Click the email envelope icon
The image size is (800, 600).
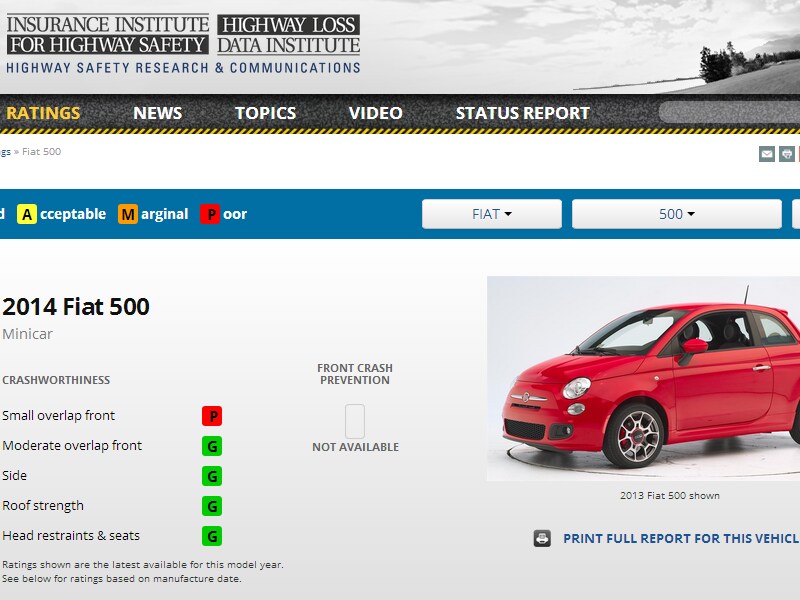coord(766,154)
